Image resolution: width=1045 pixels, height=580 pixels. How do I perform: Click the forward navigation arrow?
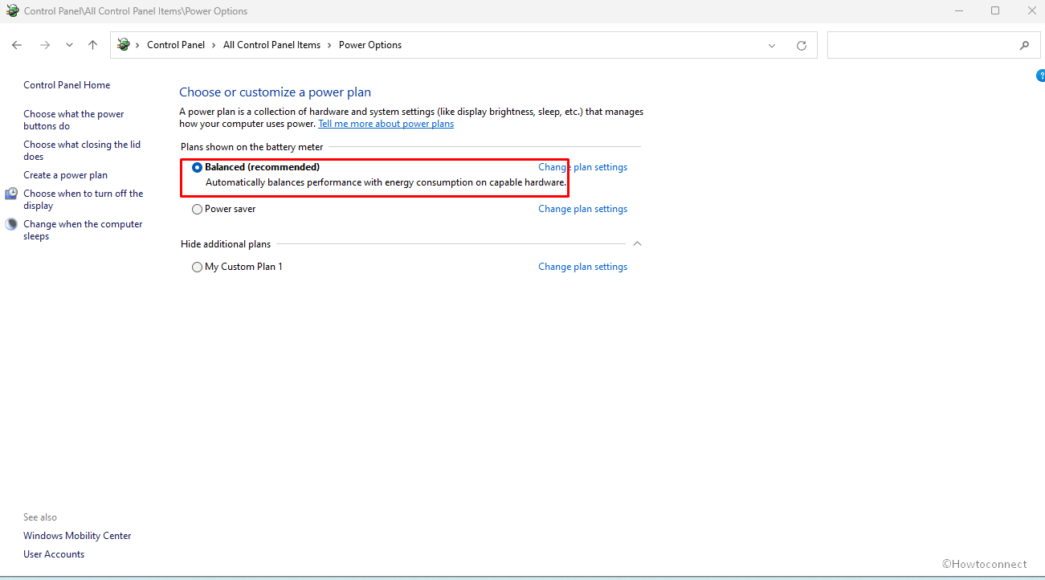pyautogui.click(x=44, y=45)
